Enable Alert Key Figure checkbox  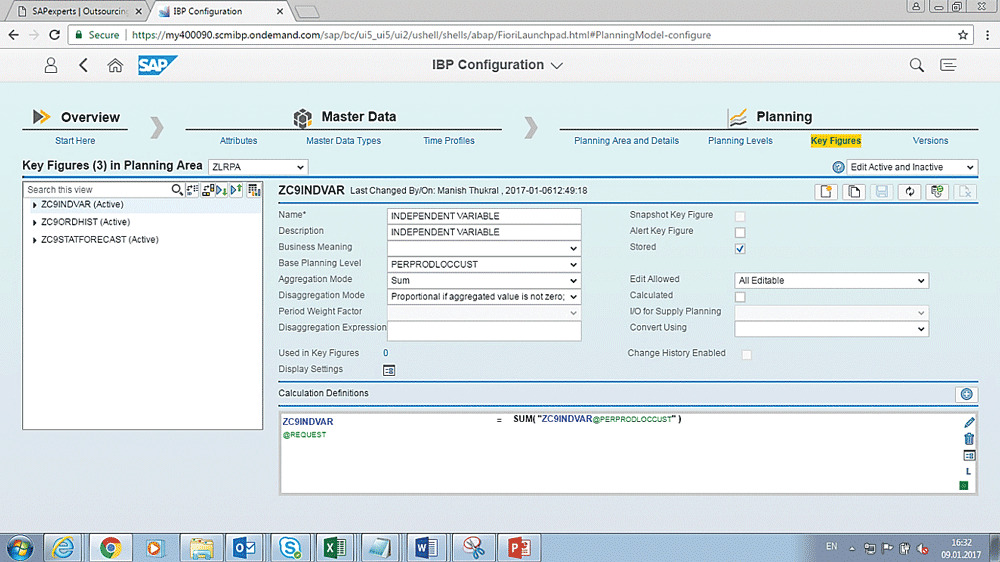[740, 232]
